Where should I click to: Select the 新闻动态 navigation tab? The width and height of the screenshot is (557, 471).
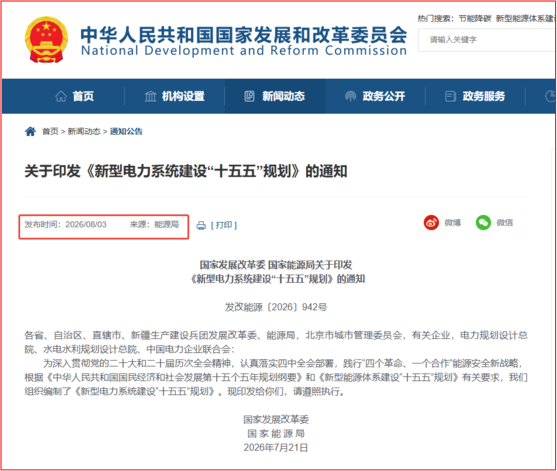275,96
